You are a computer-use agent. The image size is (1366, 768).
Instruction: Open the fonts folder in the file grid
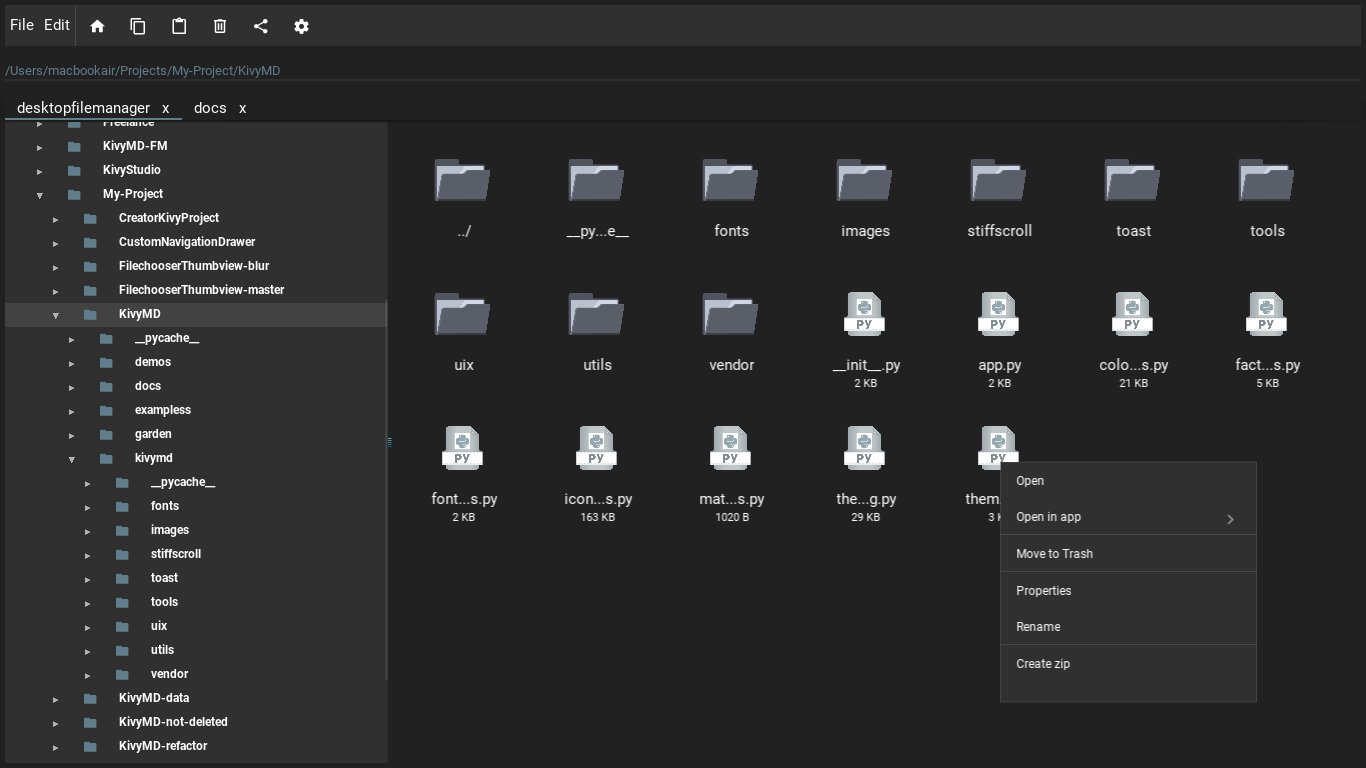pyautogui.click(x=730, y=180)
